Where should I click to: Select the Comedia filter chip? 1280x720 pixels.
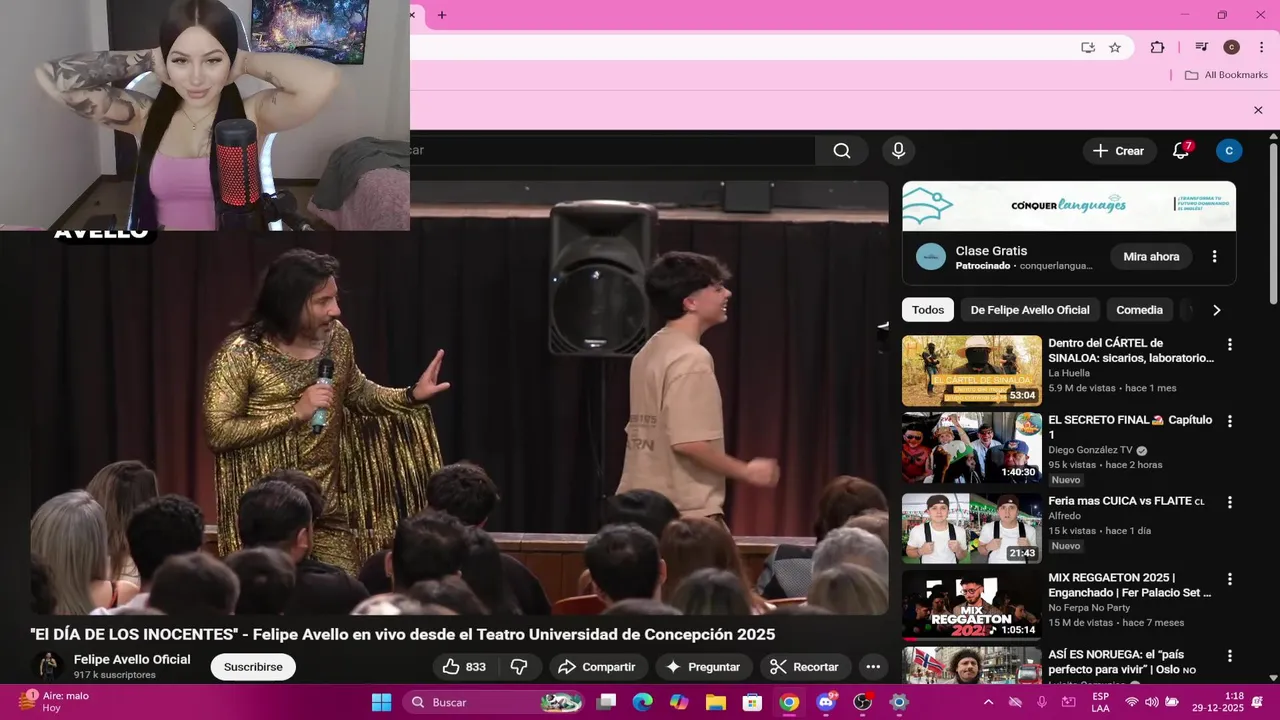point(1139,310)
